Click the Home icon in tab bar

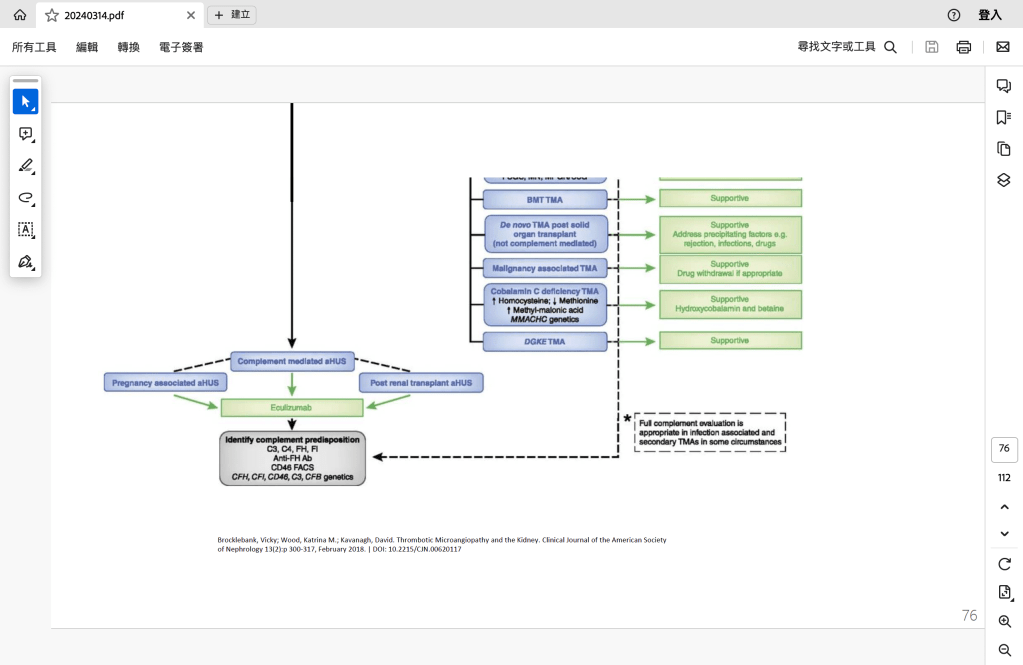pos(19,15)
